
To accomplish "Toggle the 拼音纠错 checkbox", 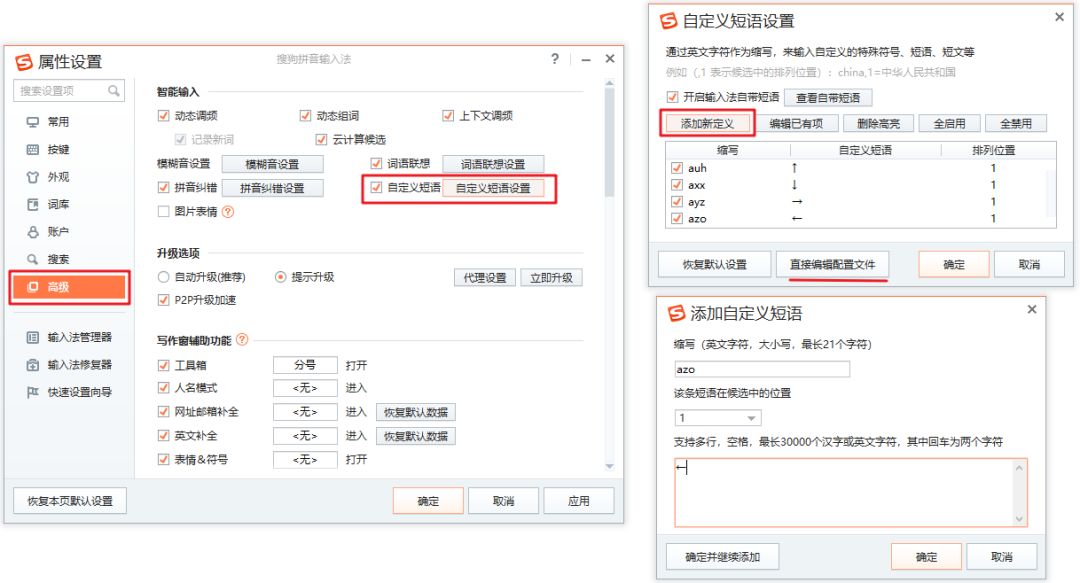I will (163, 187).
